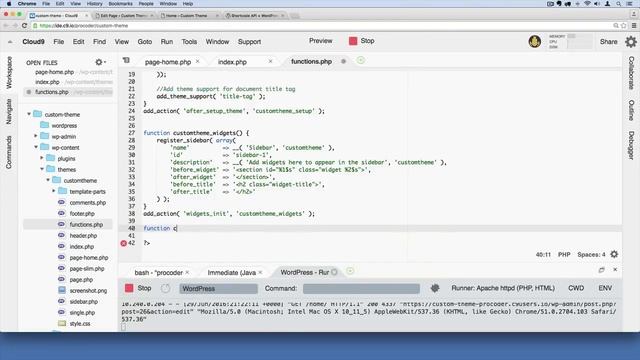Close the index.php editor tab
640x360 pixels.
270,61
